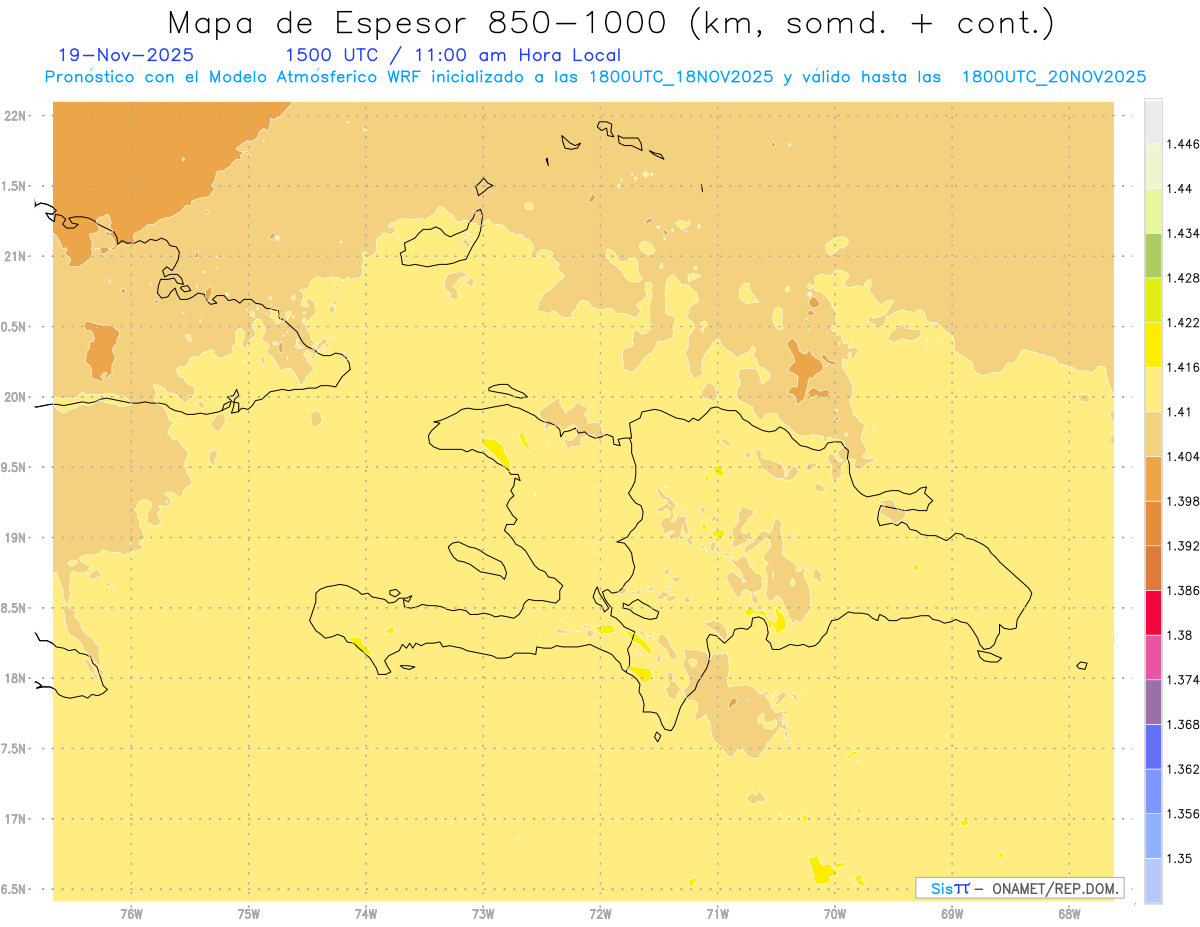Select the pink swatch between 1.374 and 1.38

(1153, 657)
